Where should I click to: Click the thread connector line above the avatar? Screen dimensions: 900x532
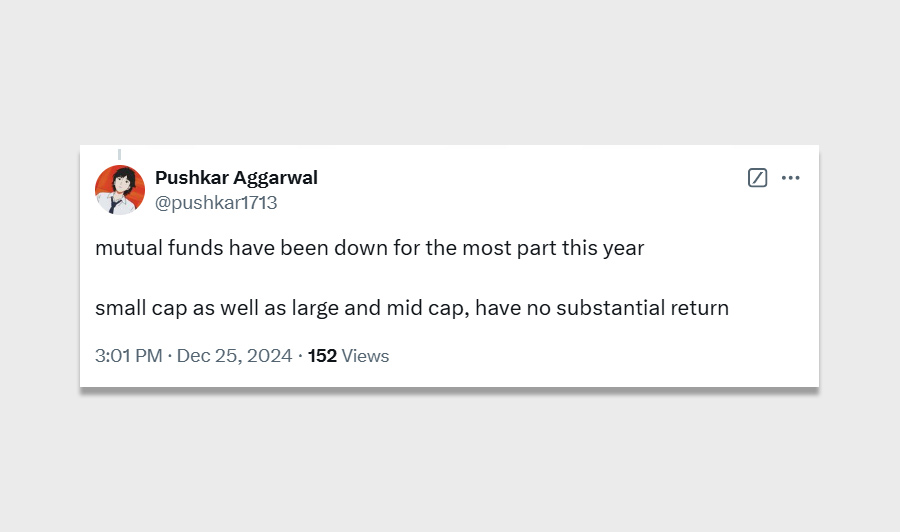point(119,154)
